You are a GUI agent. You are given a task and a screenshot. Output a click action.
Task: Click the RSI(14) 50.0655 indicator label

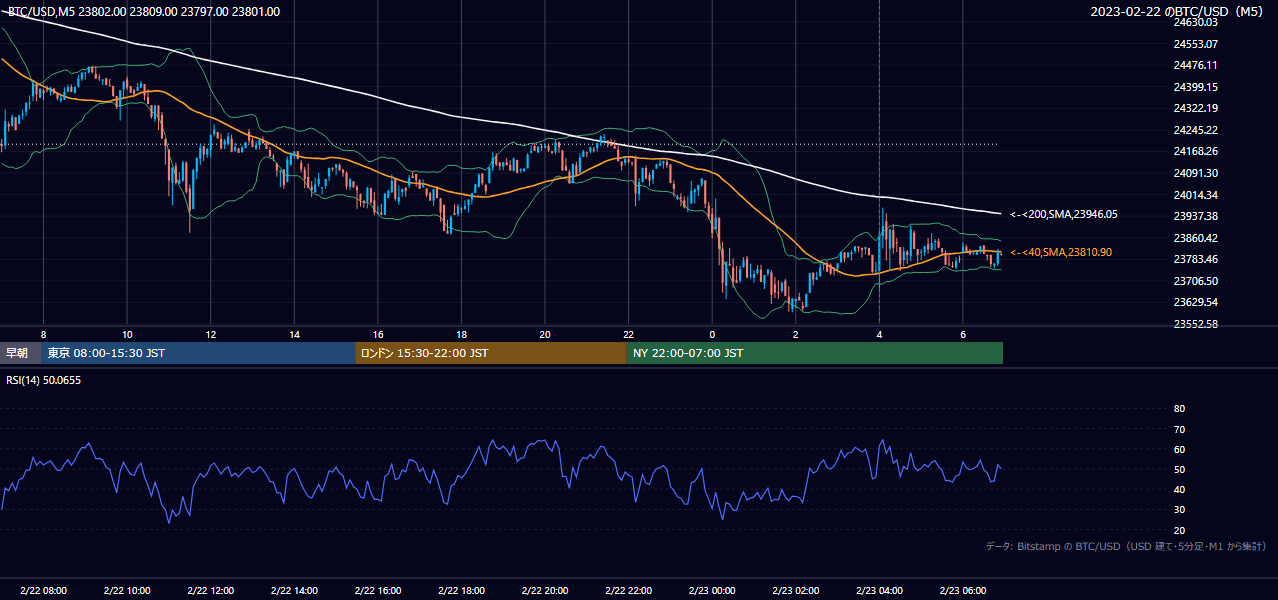[x=43, y=380]
